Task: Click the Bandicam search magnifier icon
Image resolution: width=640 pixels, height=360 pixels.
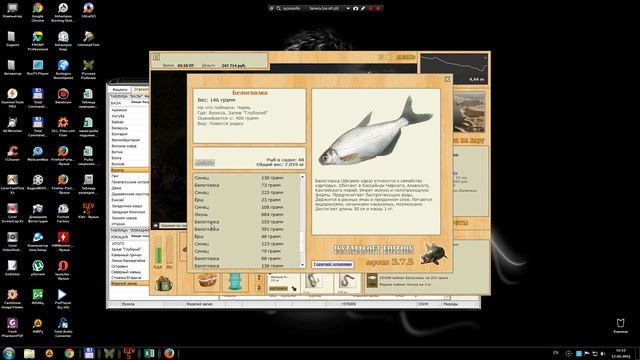Action: (278, 8)
